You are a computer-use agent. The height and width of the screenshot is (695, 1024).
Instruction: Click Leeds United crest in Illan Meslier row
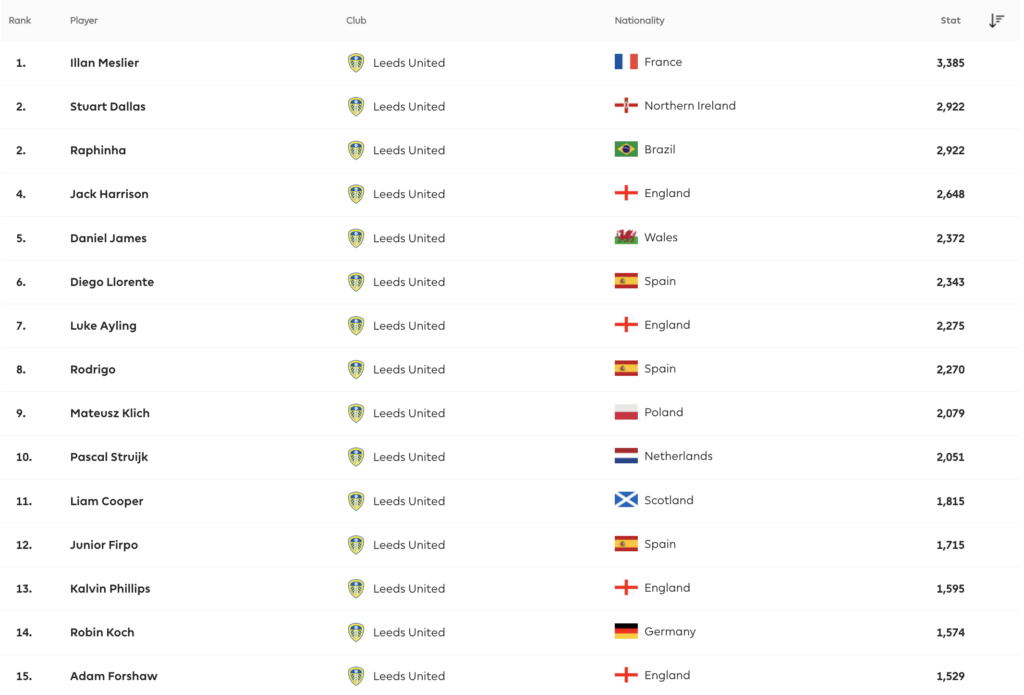click(356, 63)
